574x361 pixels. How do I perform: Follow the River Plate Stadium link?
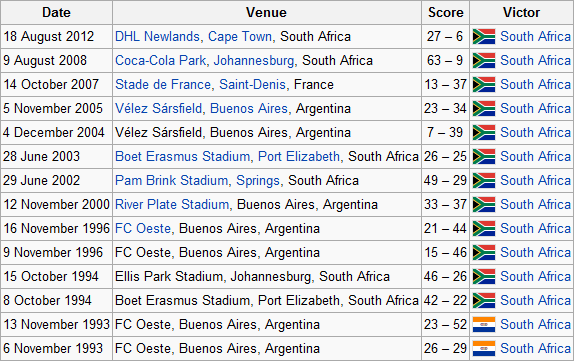(172, 205)
